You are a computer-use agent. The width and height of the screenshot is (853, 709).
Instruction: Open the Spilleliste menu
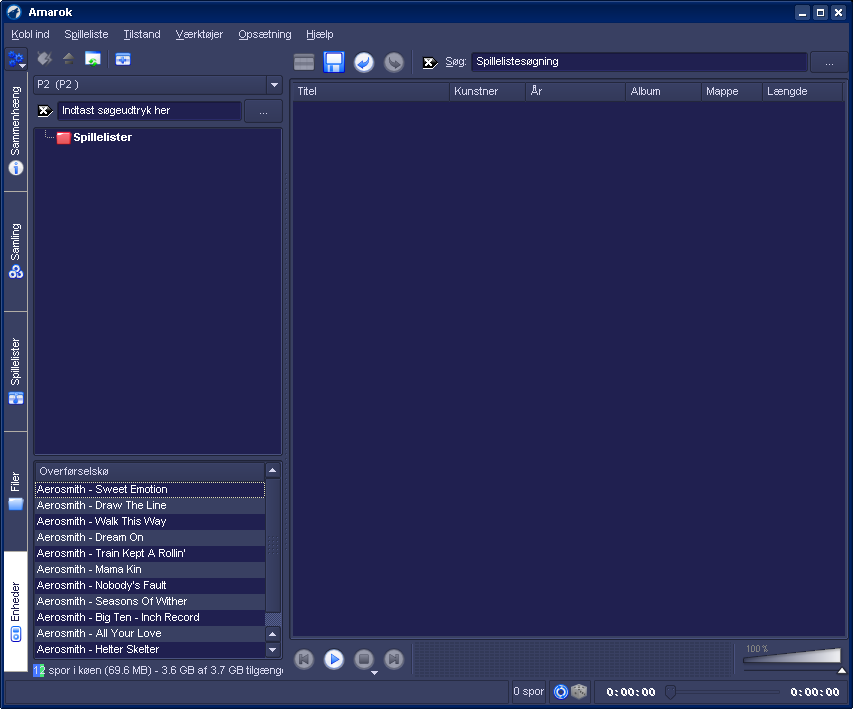(x=86, y=34)
